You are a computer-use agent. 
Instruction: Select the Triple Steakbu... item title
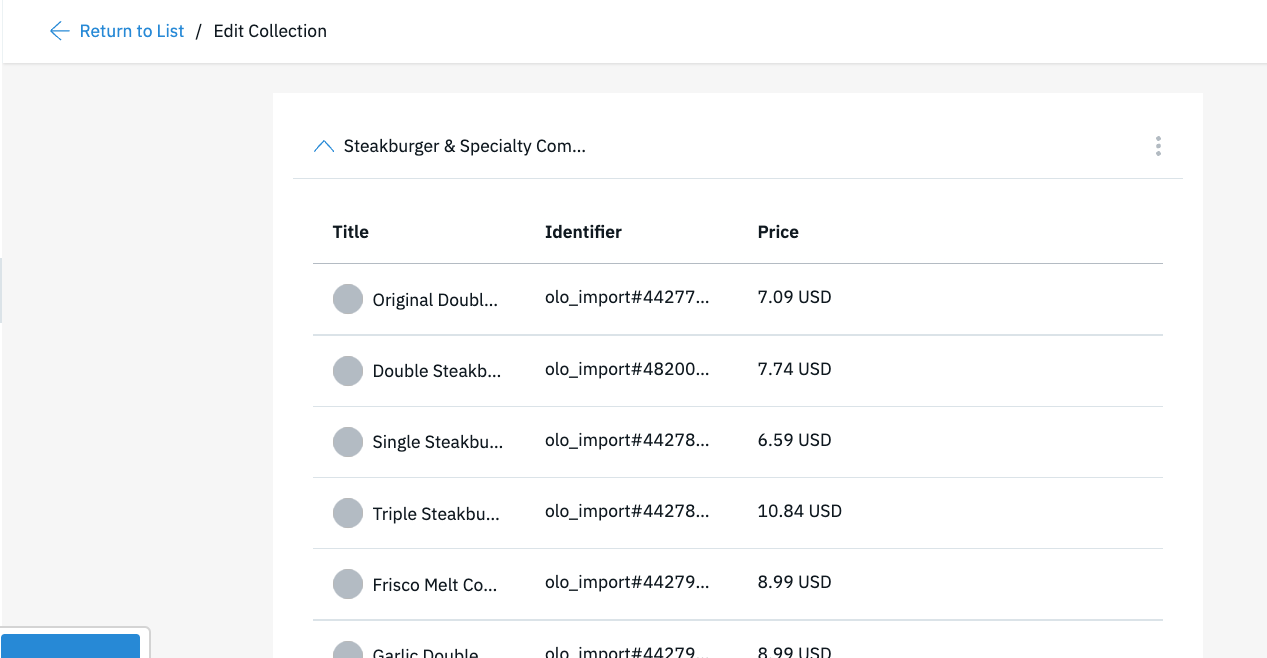pyautogui.click(x=436, y=514)
